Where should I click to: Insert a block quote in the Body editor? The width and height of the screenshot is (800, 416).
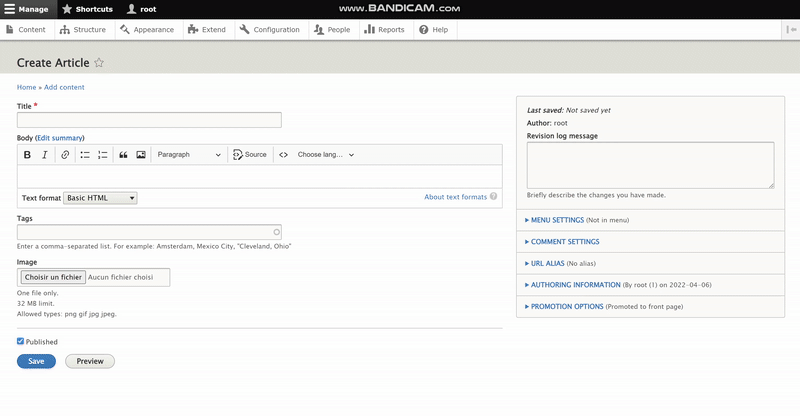[x=123, y=155]
